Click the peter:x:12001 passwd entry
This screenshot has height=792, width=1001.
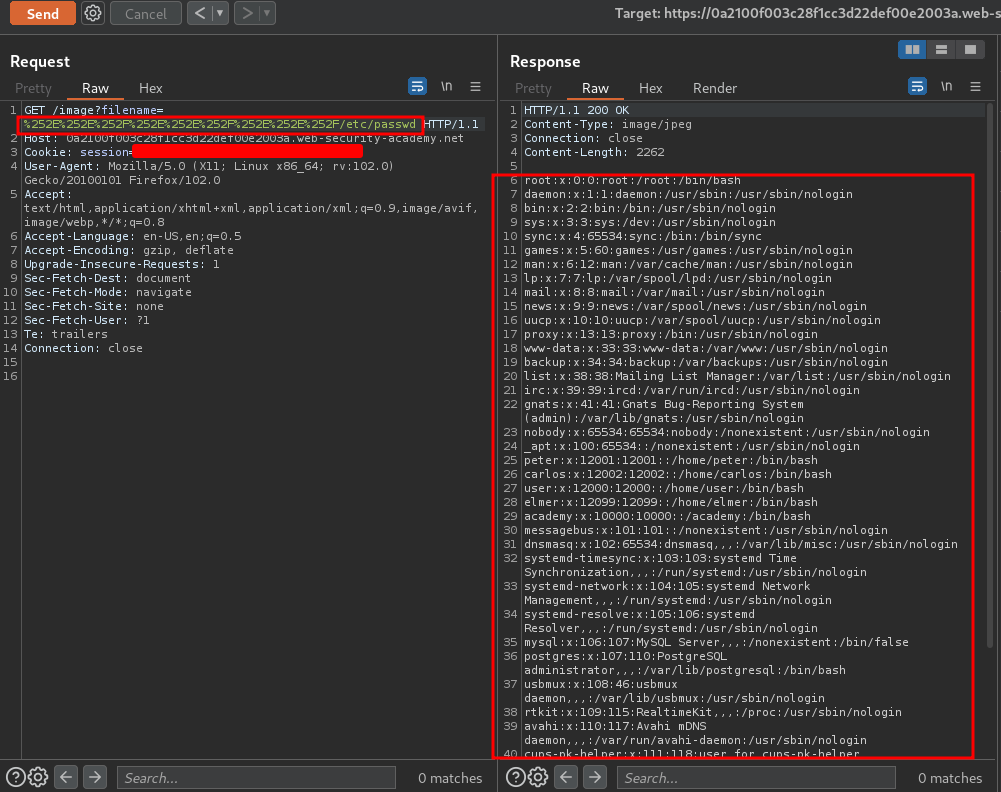point(671,460)
